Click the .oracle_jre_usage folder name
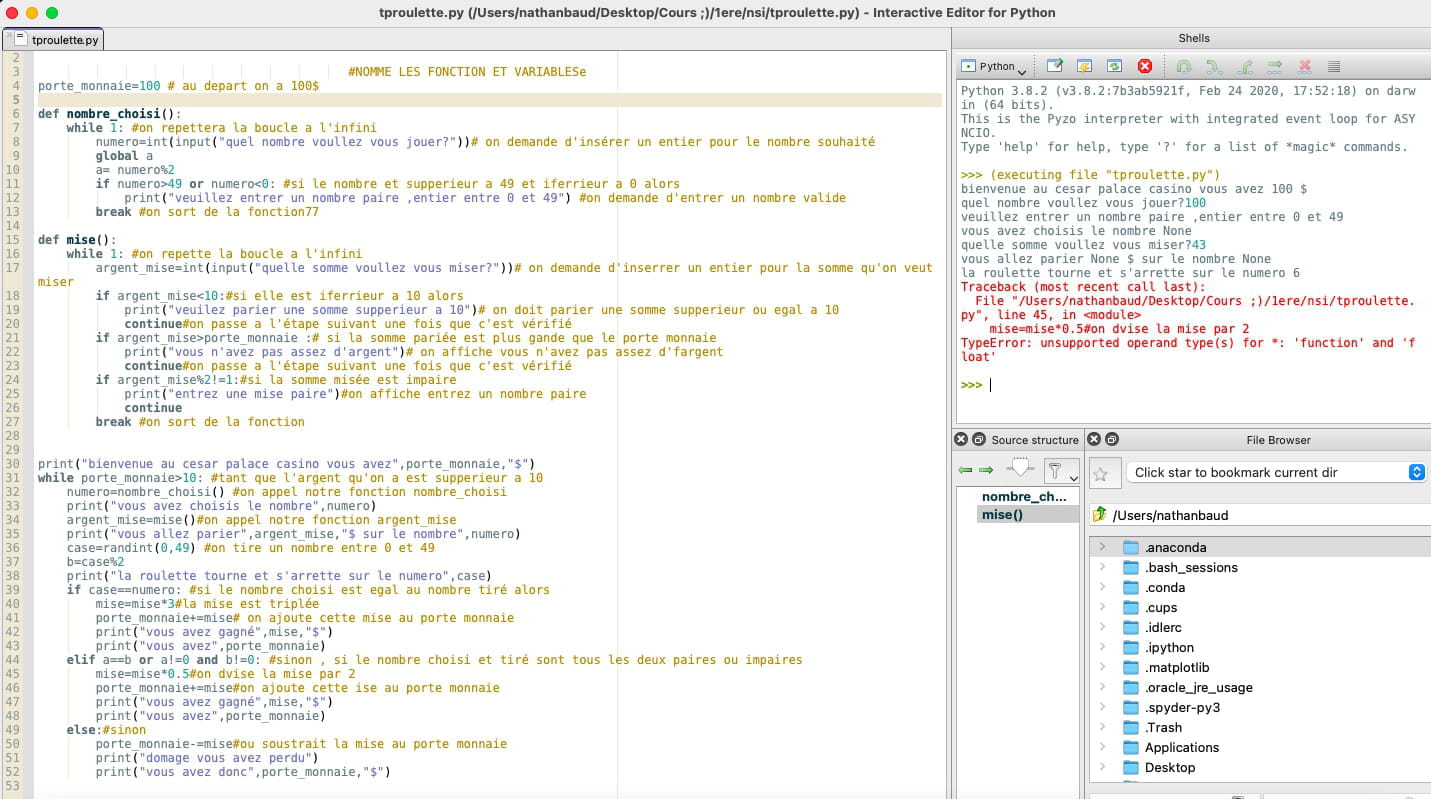1431x799 pixels. pos(1198,687)
